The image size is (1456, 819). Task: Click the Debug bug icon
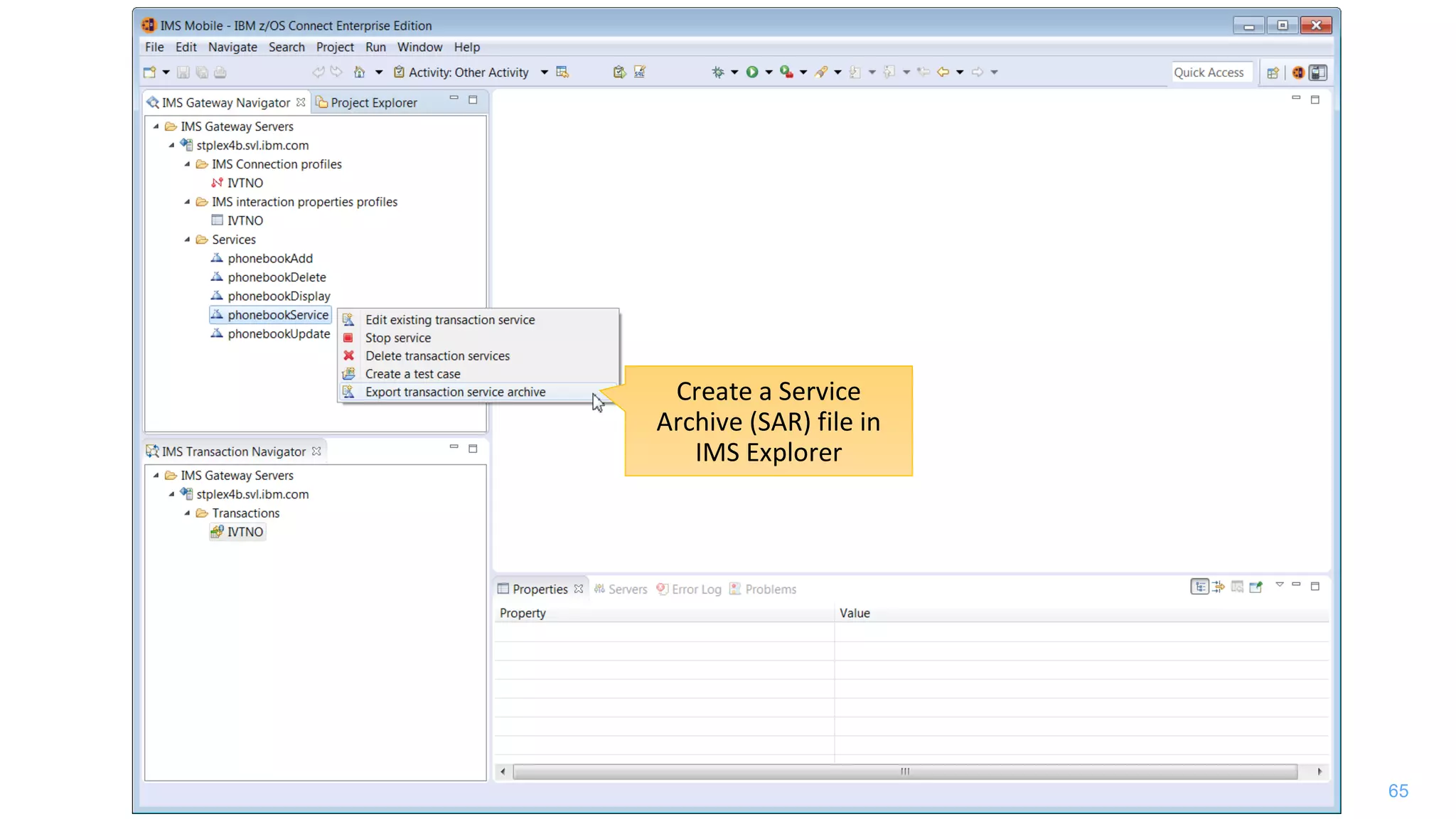[718, 72]
